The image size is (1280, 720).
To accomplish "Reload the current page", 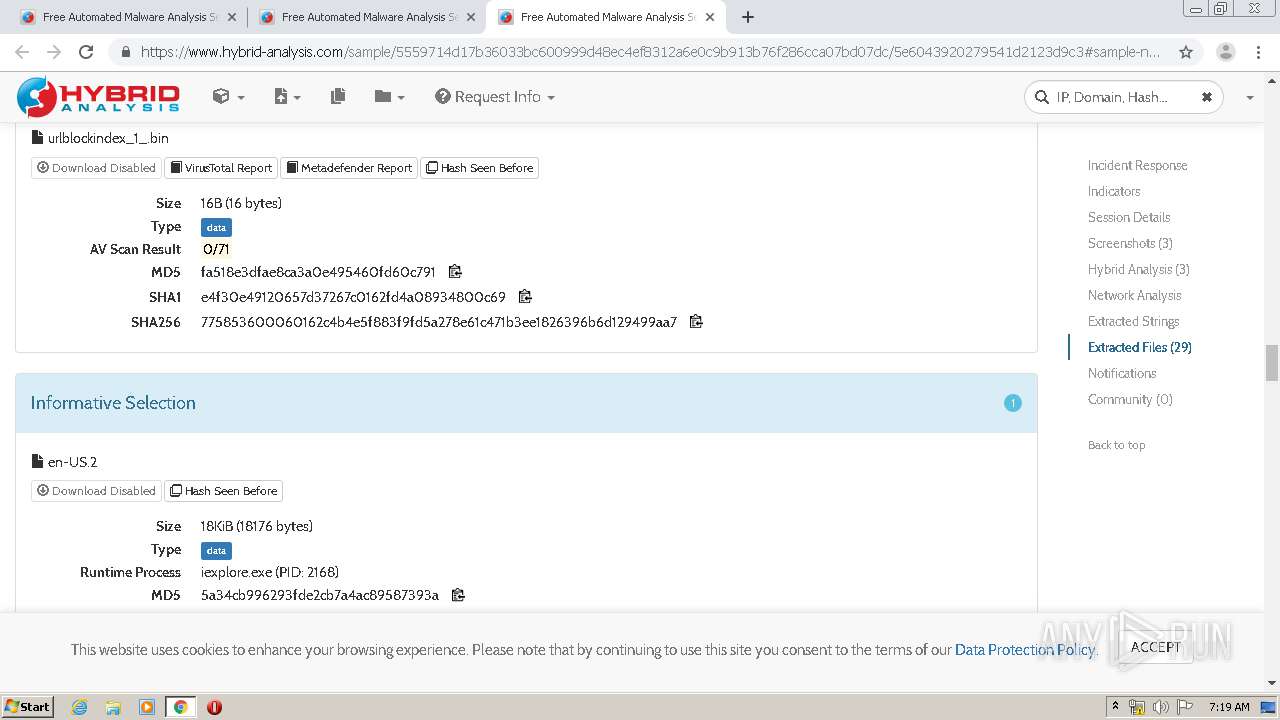I will [86, 52].
